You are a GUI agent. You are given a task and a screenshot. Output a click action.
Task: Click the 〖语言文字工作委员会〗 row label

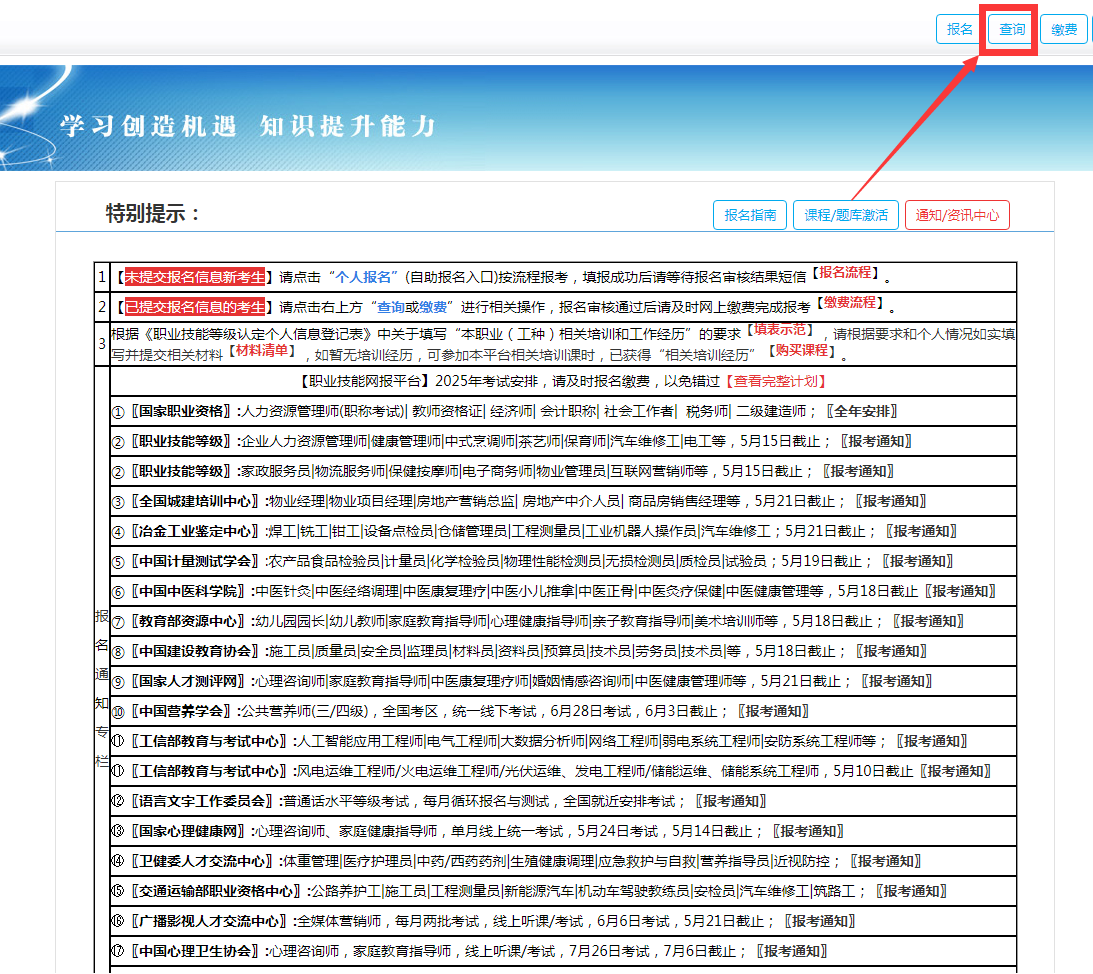click(x=202, y=801)
